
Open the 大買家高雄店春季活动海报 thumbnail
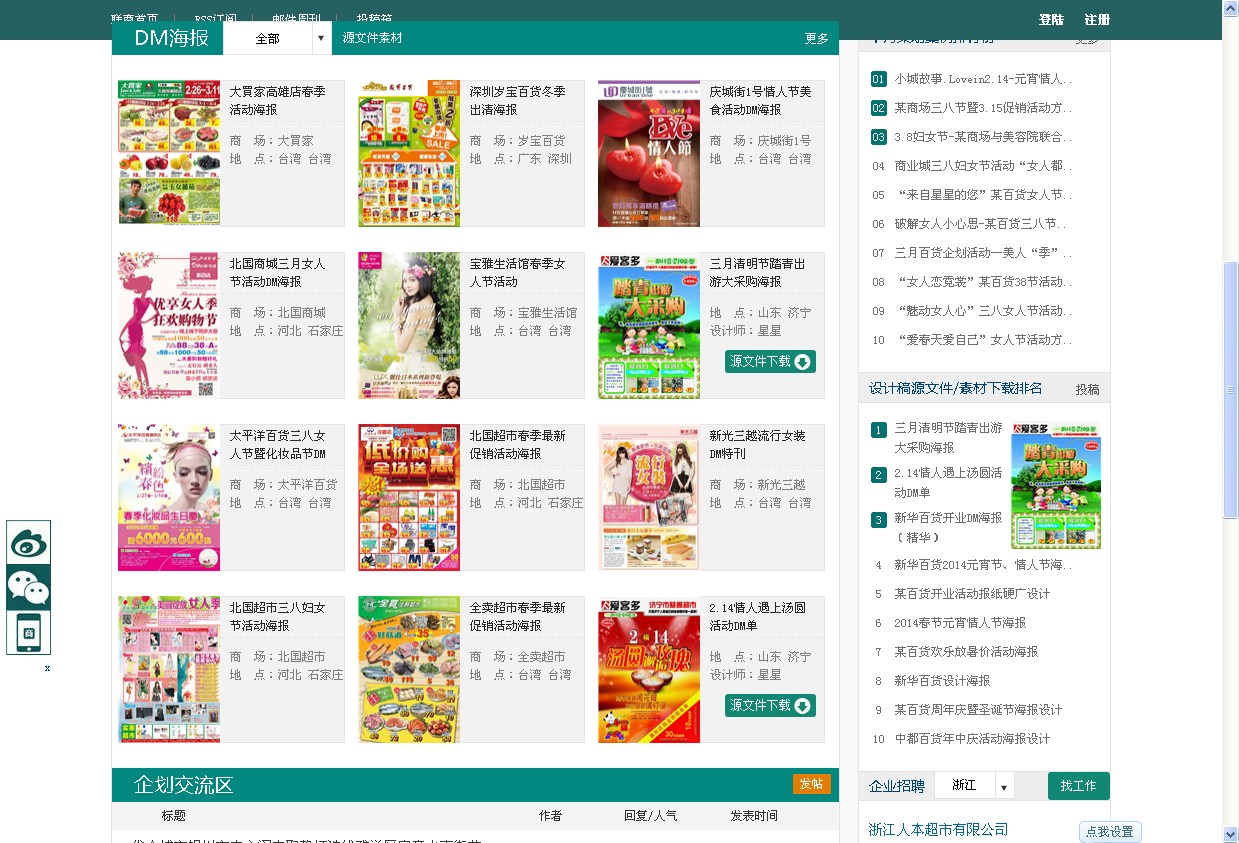point(169,153)
